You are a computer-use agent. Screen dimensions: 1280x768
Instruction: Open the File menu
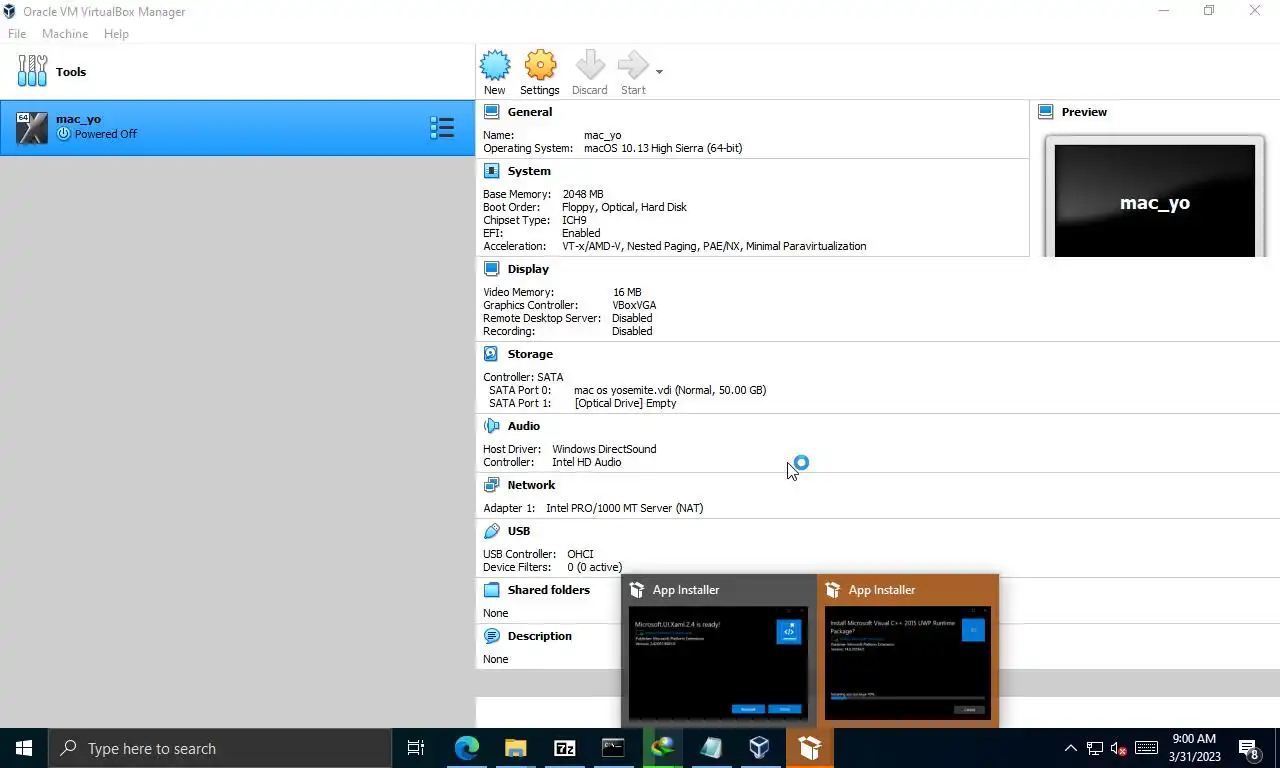[x=17, y=34]
